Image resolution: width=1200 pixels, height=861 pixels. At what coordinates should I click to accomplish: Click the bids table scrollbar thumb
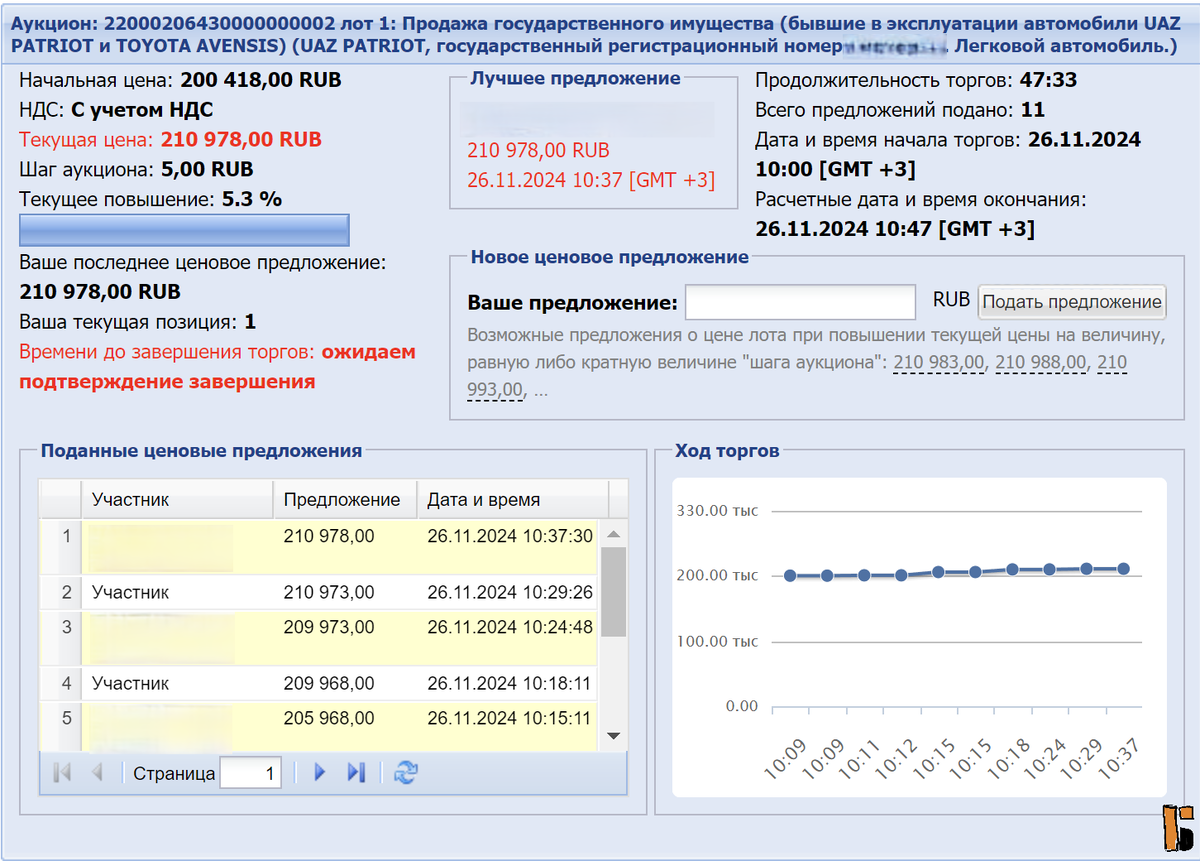tap(613, 591)
